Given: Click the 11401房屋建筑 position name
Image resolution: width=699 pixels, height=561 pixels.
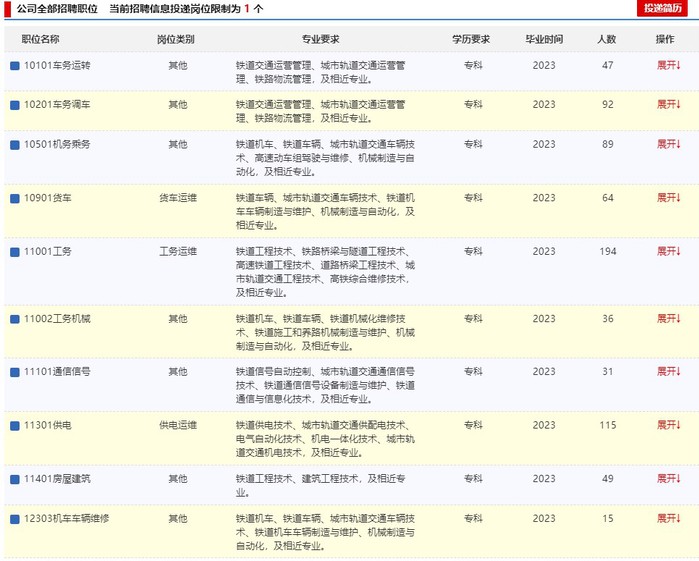Looking at the screenshot, I should 57,479.
